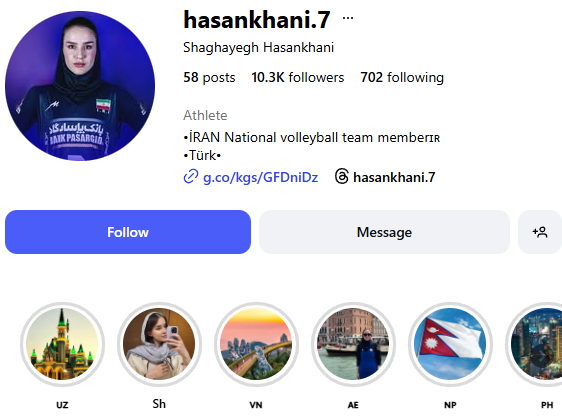Open the g.co/kgs/GFDniDz link
Screen dimensions: 562x416
tap(261, 177)
